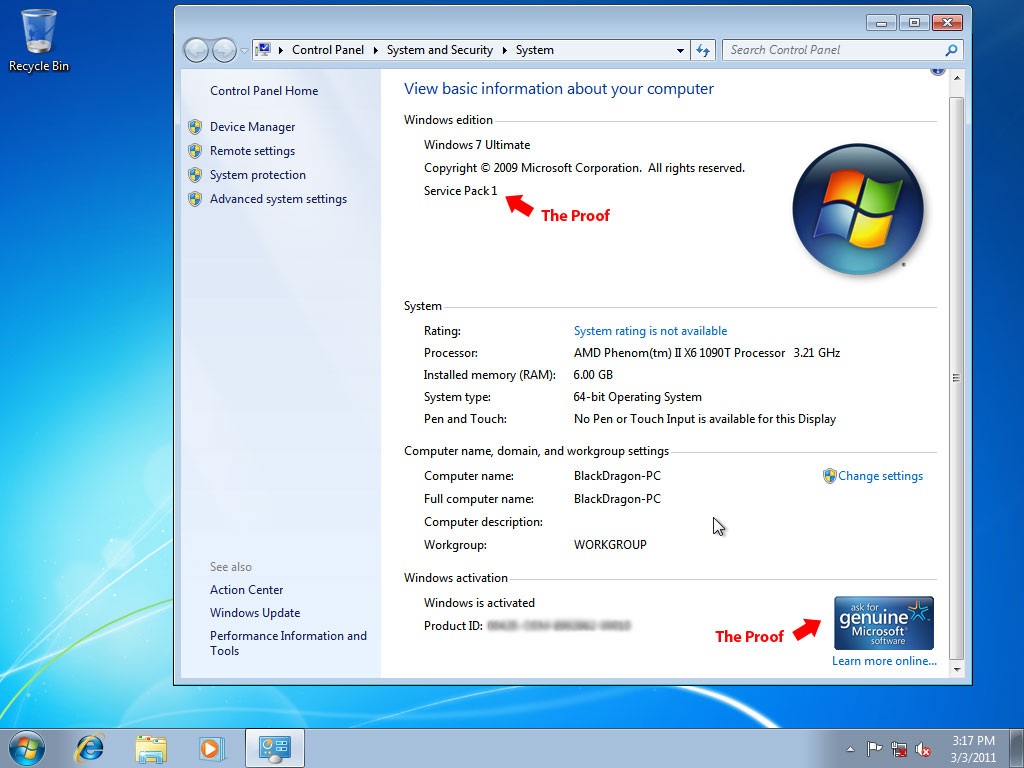Open the address bar history dropdown
This screenshot has width=1024, height=768.
coord(680,50)
